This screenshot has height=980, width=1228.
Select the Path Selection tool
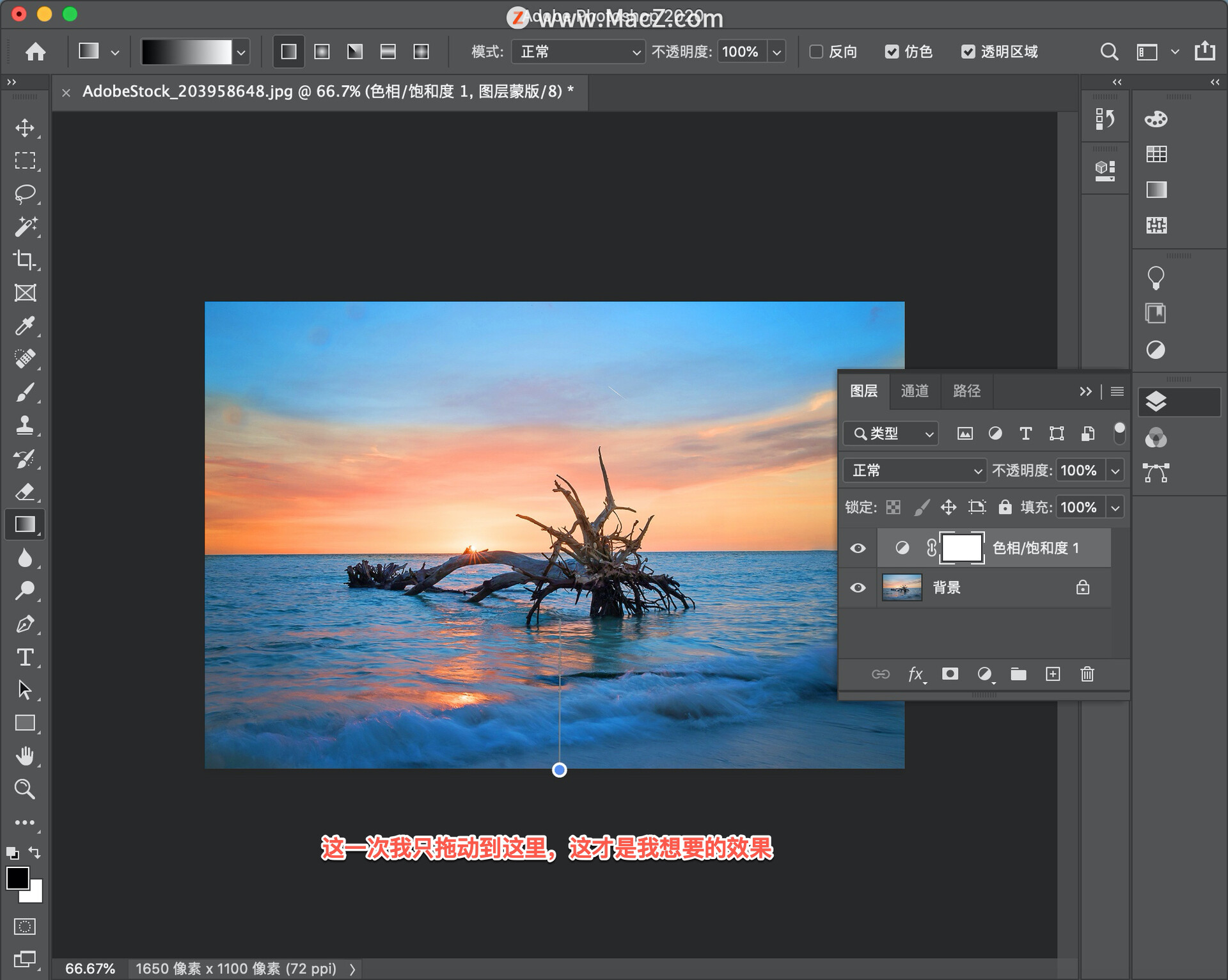pyautogui.click(x=25, y=690)
